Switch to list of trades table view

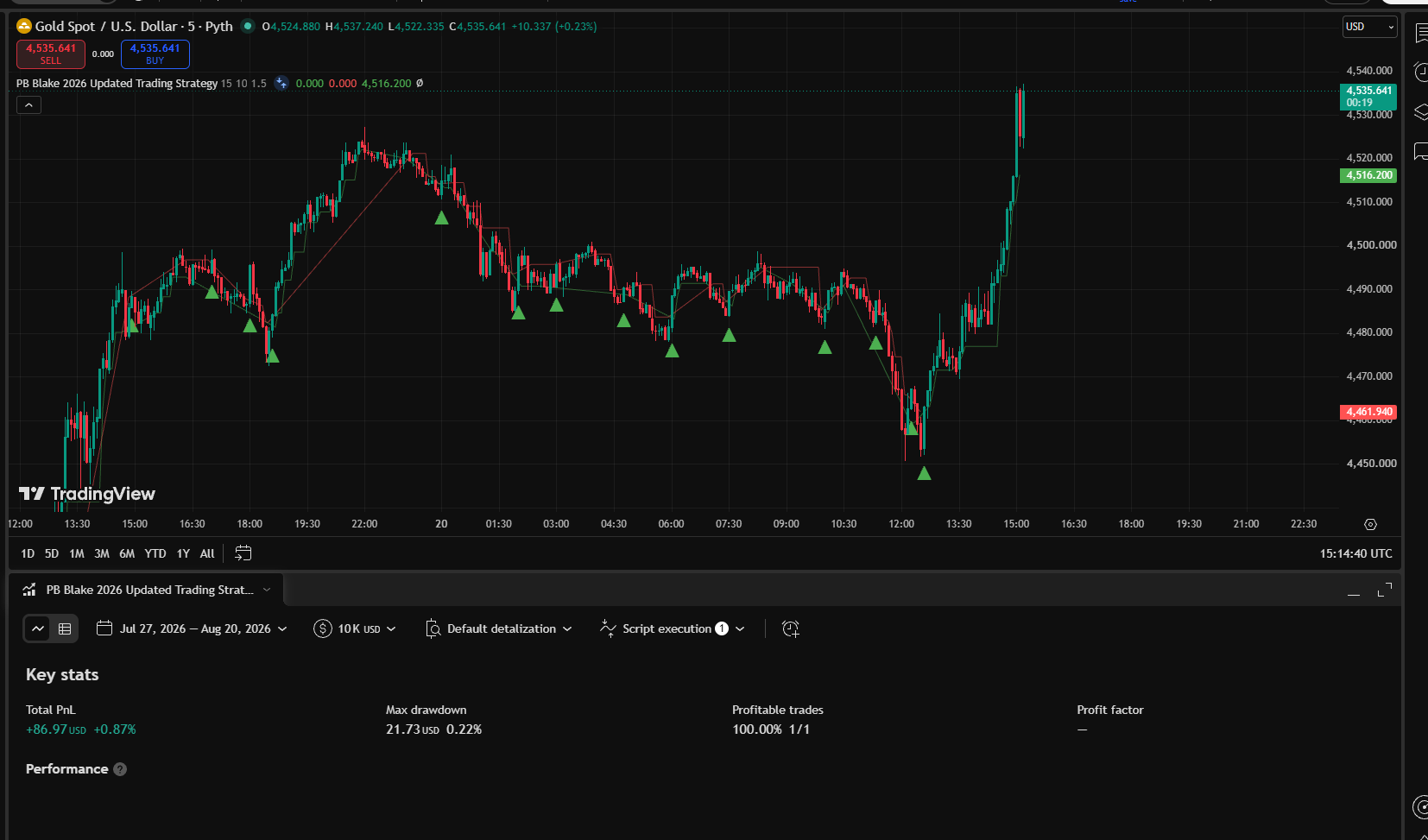pos(65,628)
